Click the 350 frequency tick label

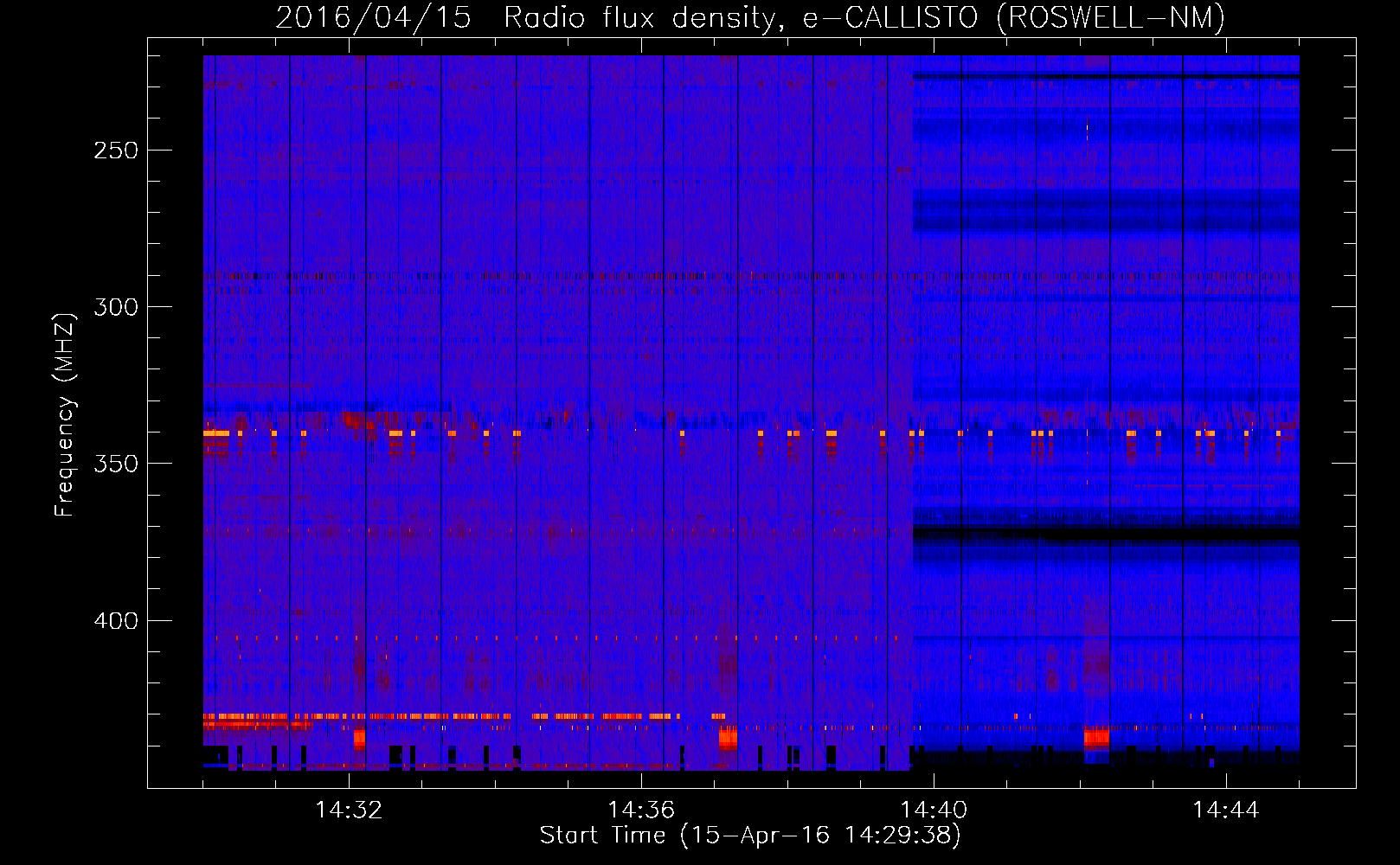tap(116, 464)
